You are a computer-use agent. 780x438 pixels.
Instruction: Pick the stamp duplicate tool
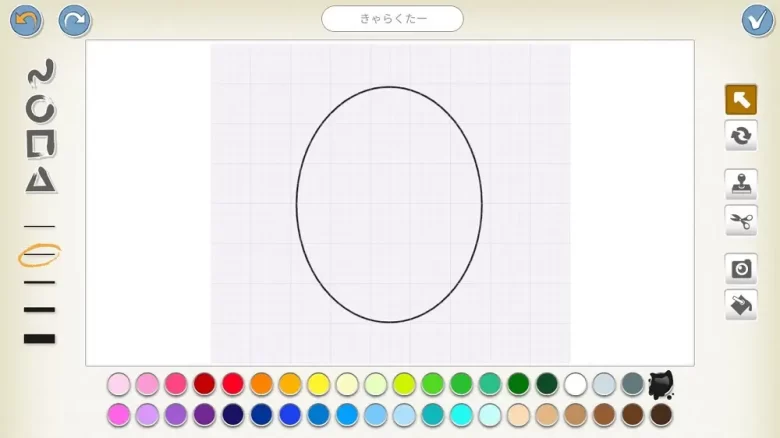741,184
